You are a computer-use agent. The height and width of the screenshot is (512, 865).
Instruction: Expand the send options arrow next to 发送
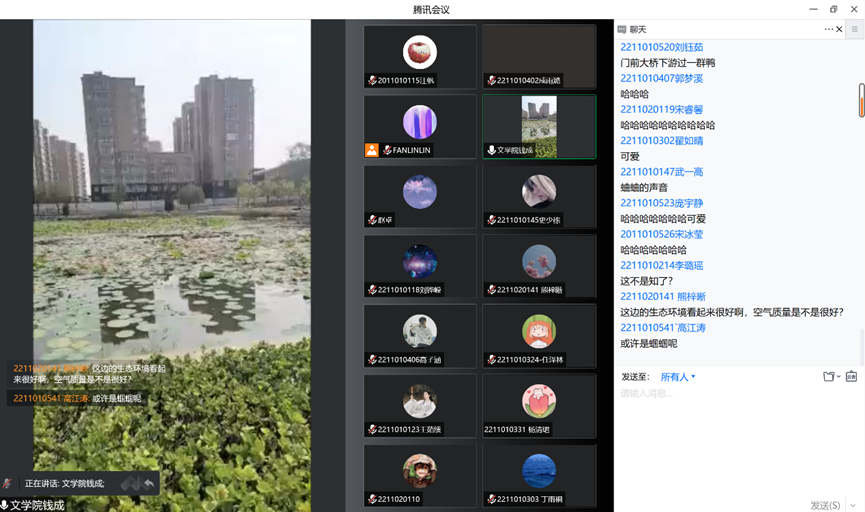[852, 505]
